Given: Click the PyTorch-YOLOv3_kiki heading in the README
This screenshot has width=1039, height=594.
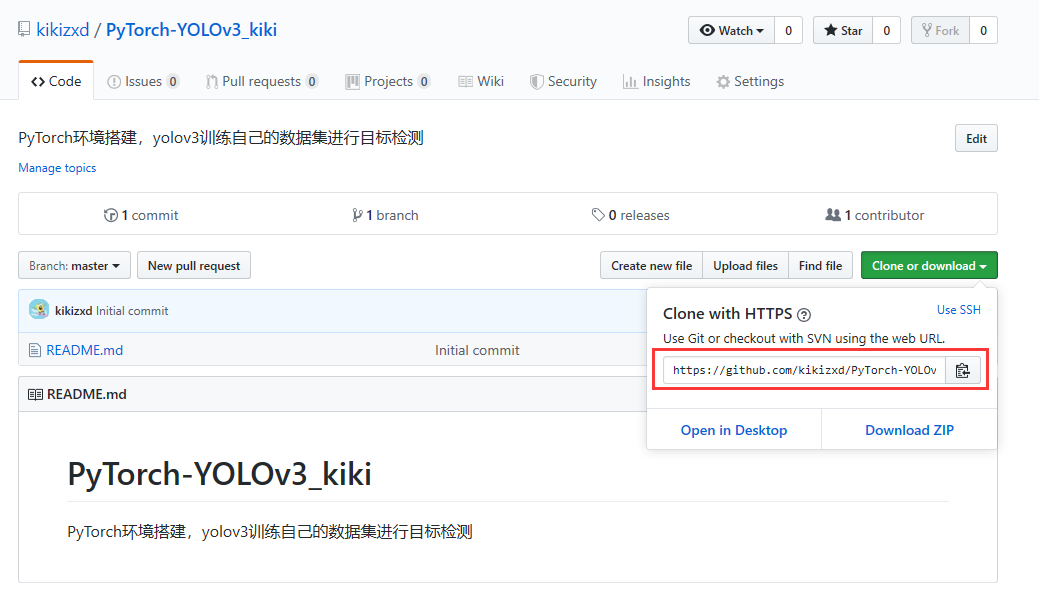Looking at the screenshot, I should coord(219,474).
